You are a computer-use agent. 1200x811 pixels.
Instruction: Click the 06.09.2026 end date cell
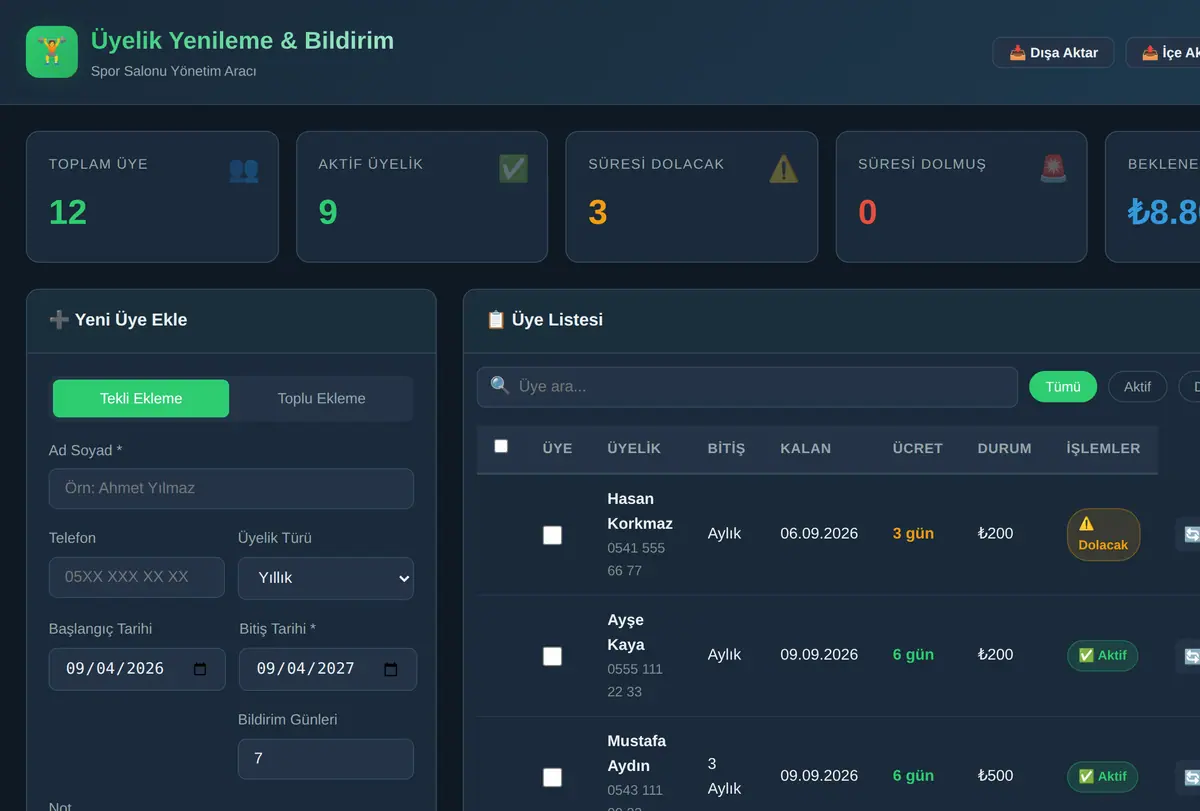[x=819, y=534]
